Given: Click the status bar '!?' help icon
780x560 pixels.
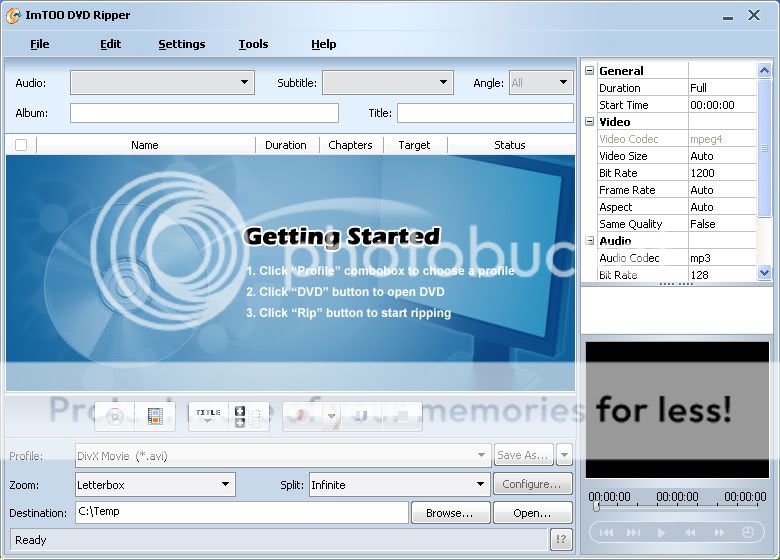Looking at the screenshot, I should [561, 540].
